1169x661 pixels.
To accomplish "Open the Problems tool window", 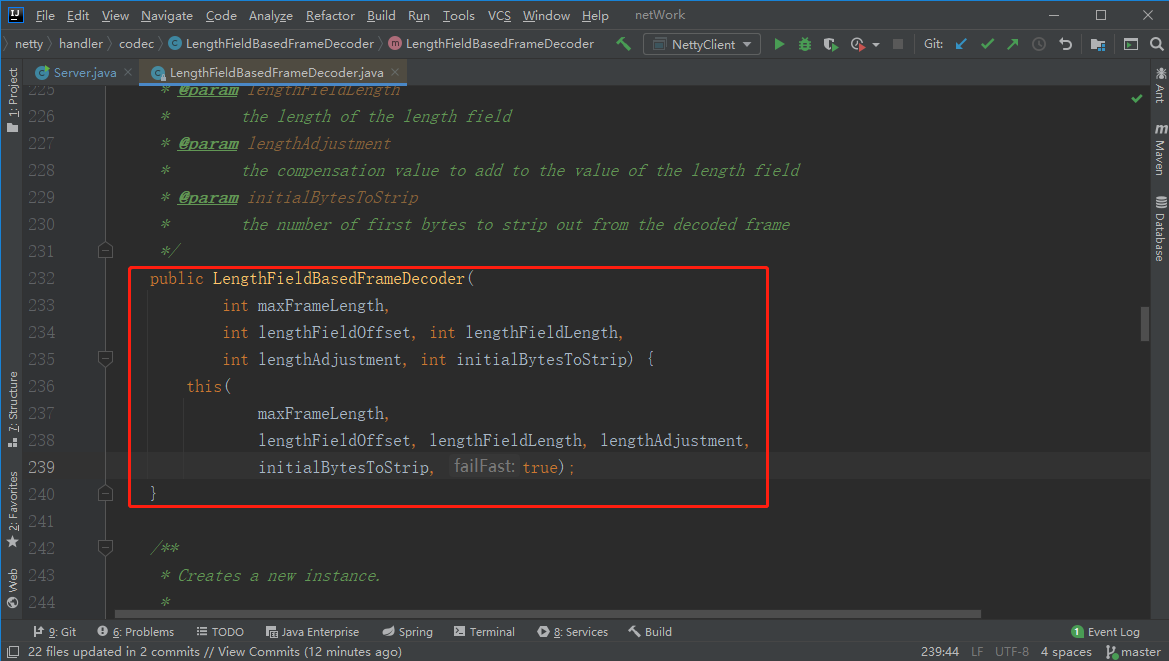I will (x=135, y=632).
